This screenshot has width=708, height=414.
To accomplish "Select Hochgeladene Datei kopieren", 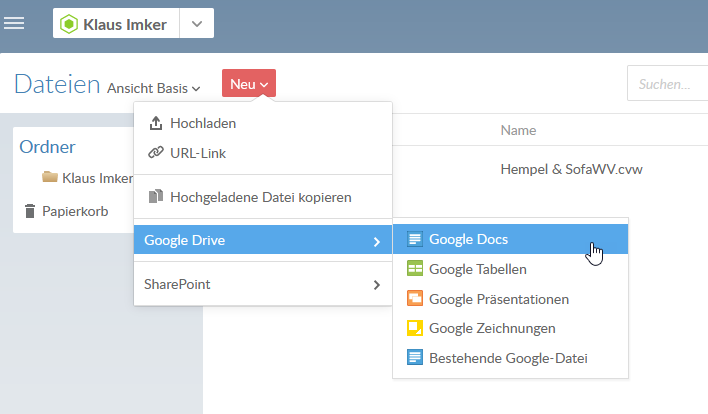I will point(263,197).
